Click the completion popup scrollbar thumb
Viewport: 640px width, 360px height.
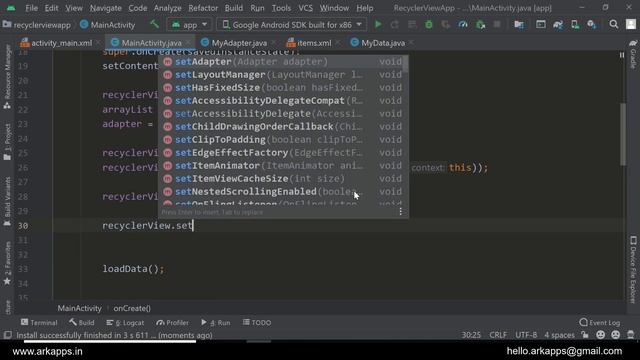[405, 64]
